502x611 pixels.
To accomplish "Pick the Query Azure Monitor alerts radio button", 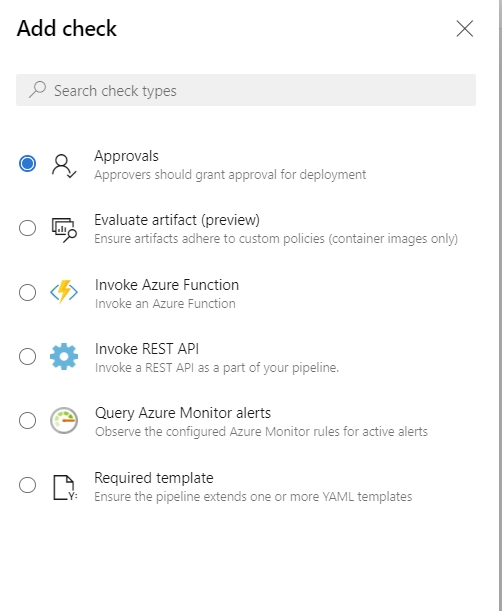I will coord(27,420).
